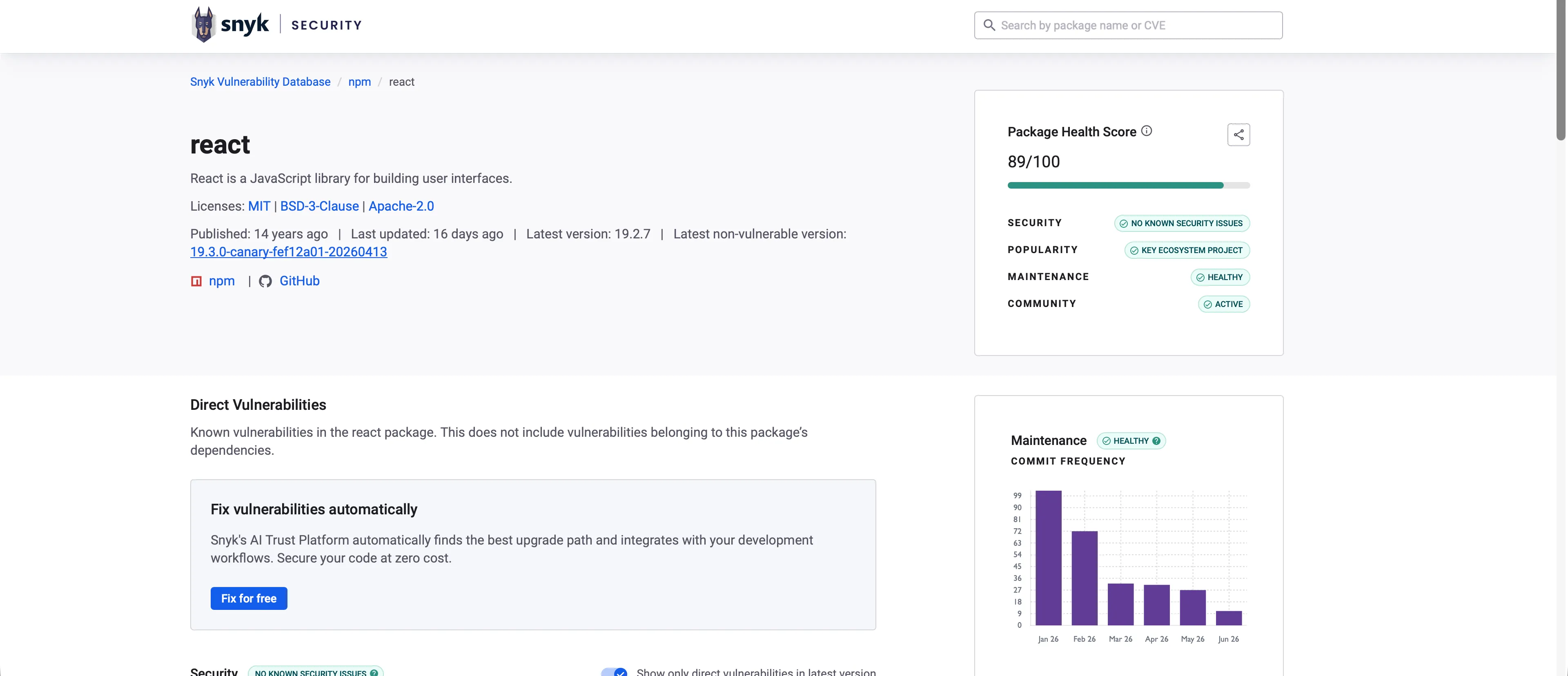The width and height of the screenshot is (1568, 676).
Task: Click the KEY ECOSYSTEM PROJECT badge
Action: click(1187, 250)
